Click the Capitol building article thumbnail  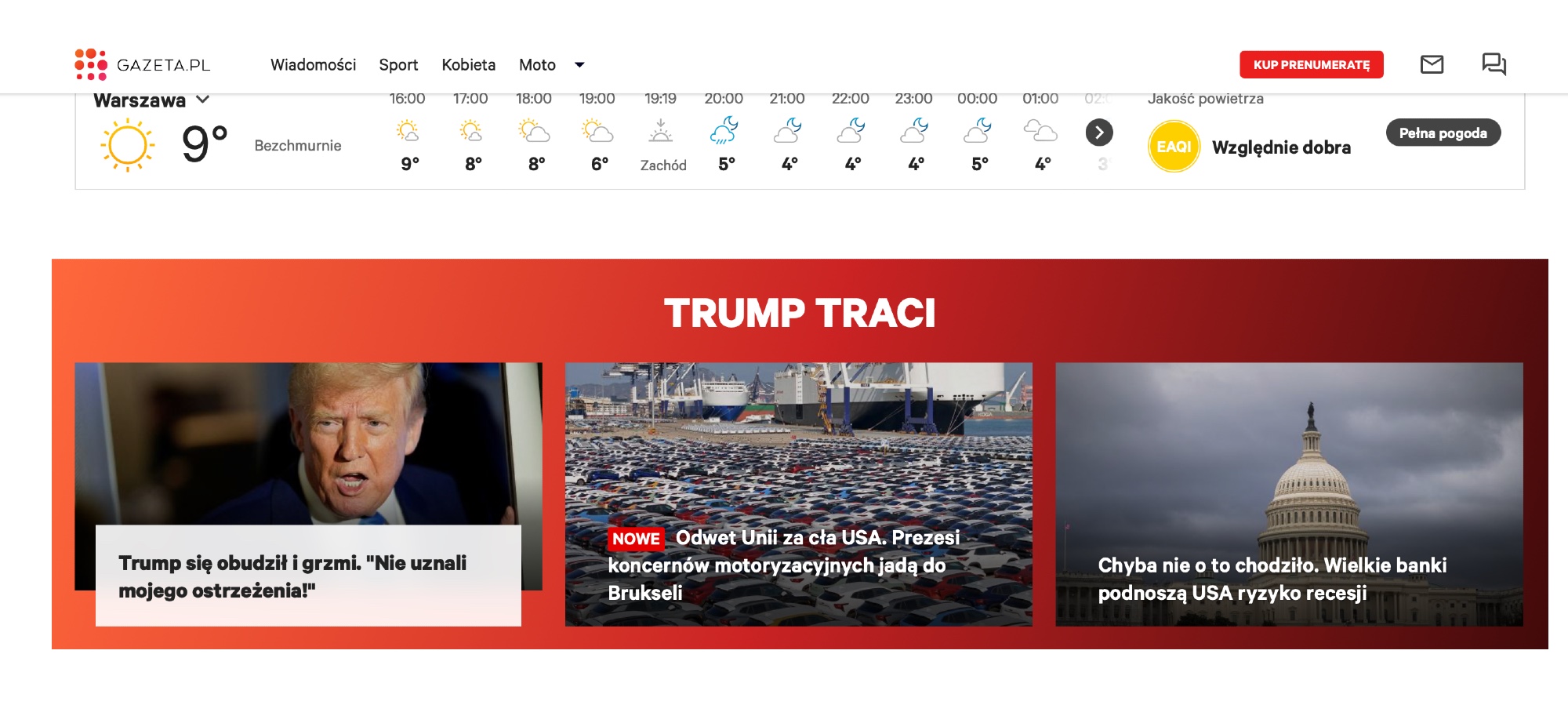(1289, 455)
